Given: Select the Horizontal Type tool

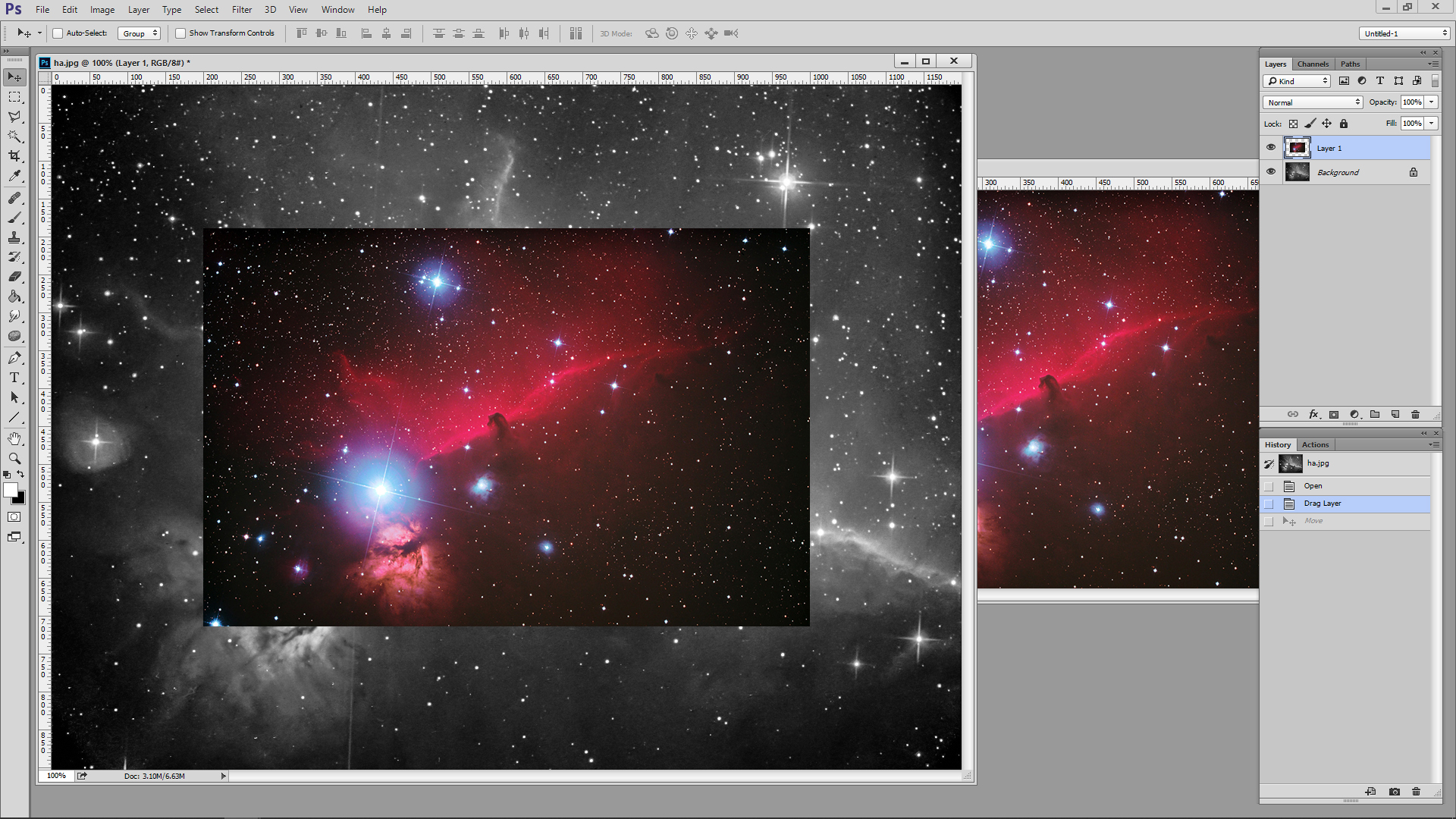Looking at the screenshot, I should [14, 378].
